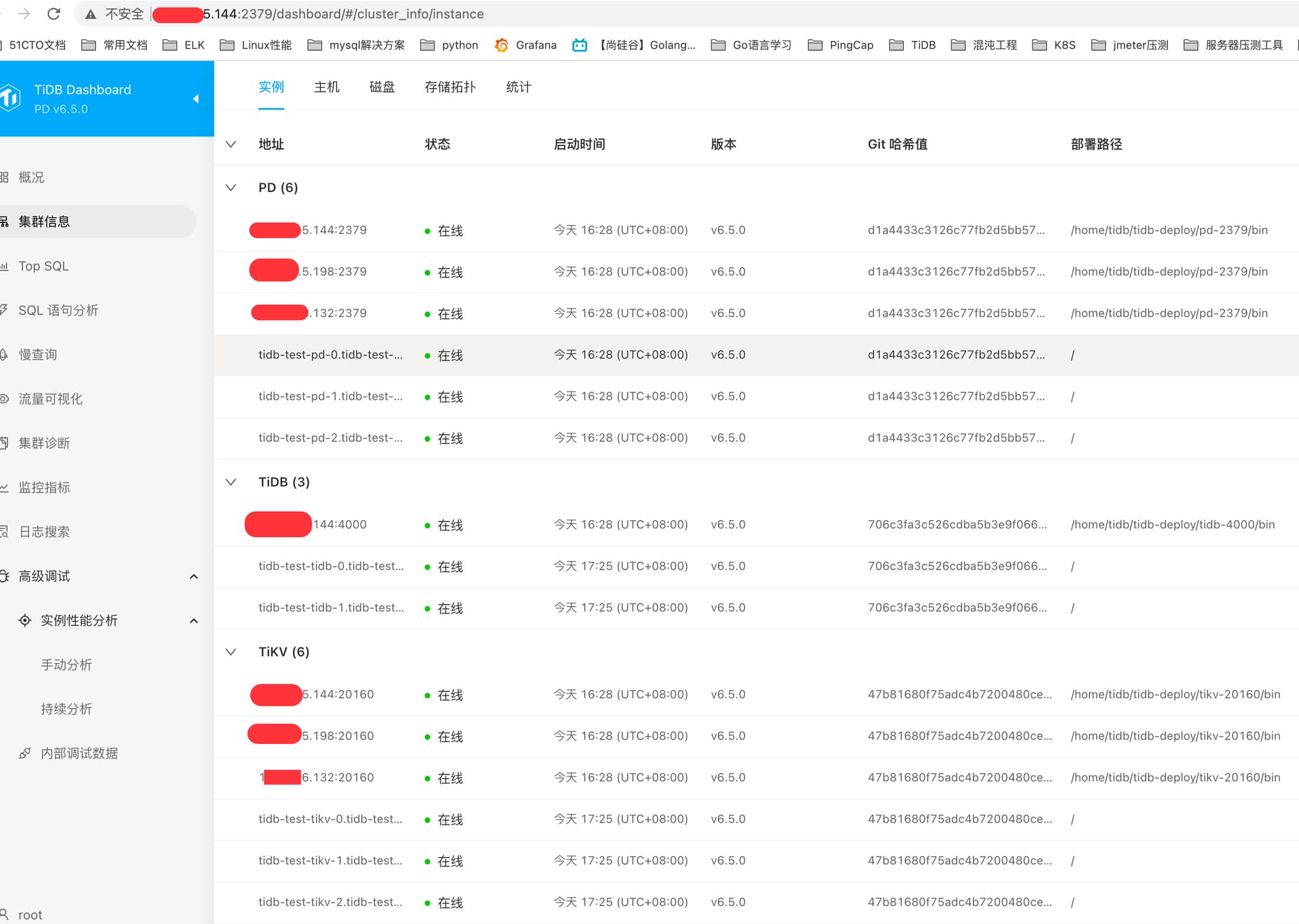This screenshot has width=1299, height=924.
Task: Click the not-secure warning icon in address bar
Action: (91, 14)
